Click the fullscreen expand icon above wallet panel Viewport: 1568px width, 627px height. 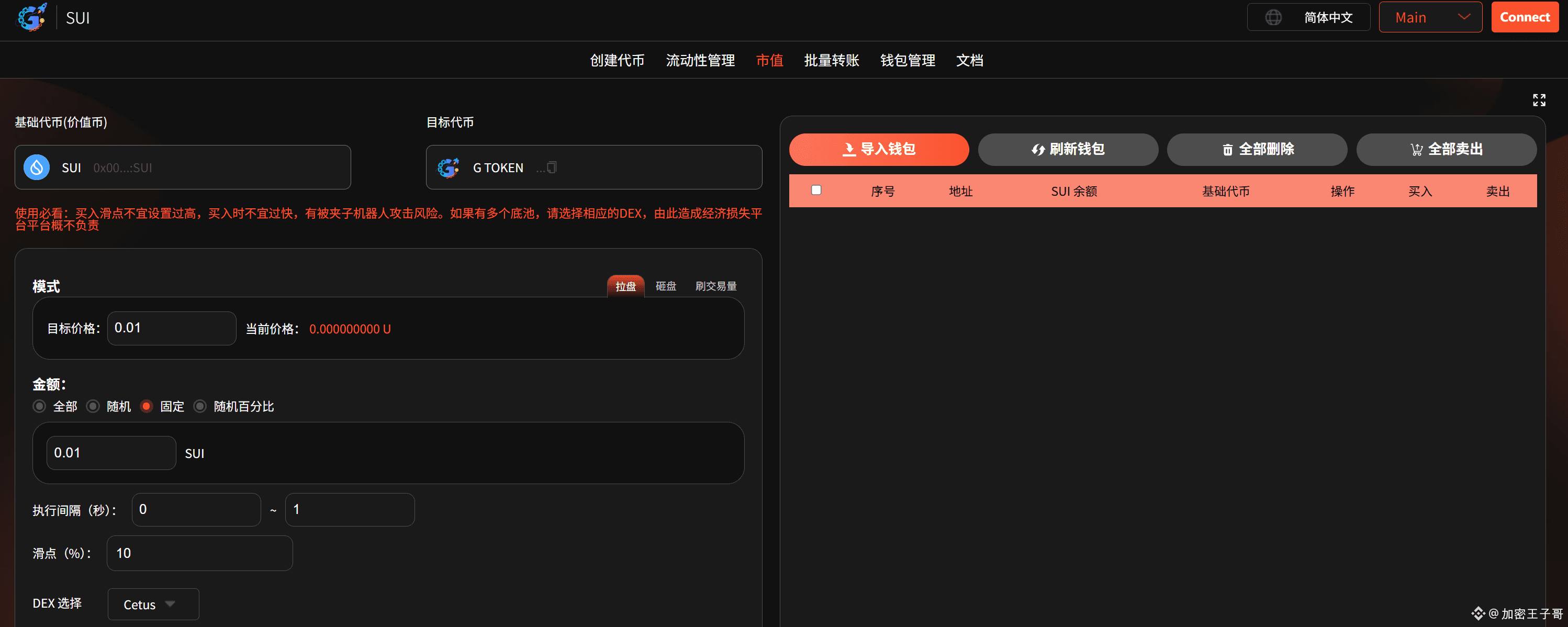pyautogui.click(x=1539, y=100)
